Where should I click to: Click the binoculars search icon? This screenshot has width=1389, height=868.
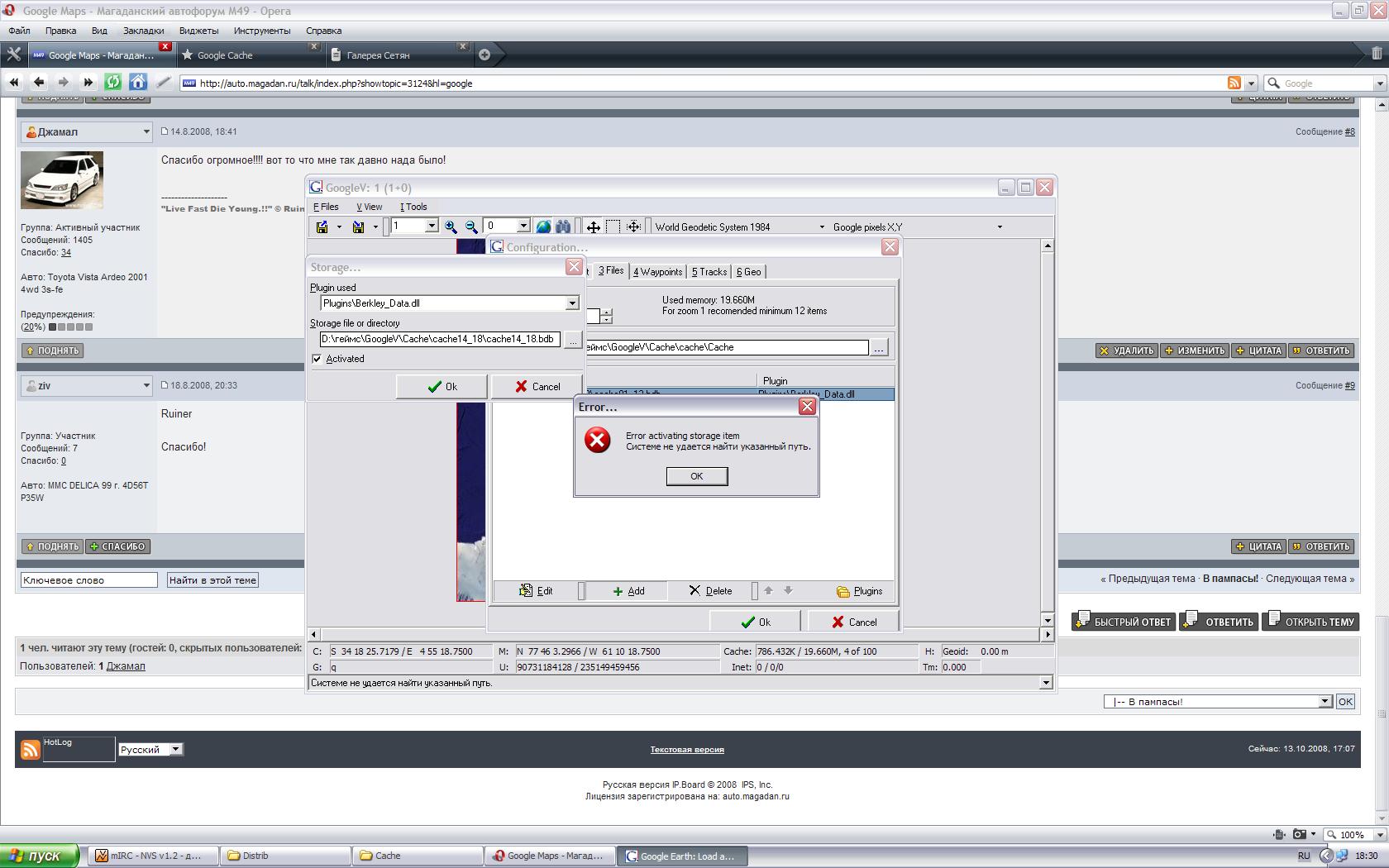click(x=563, y=227)
